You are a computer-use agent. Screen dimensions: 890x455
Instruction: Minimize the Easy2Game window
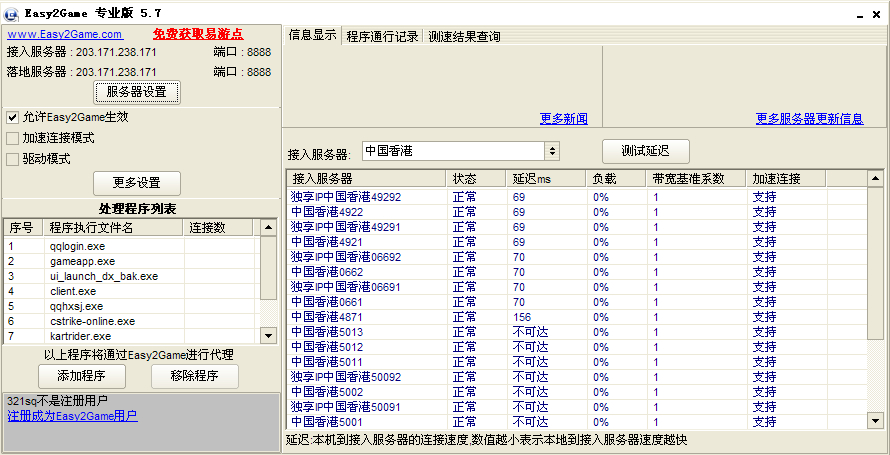(860, 16)
